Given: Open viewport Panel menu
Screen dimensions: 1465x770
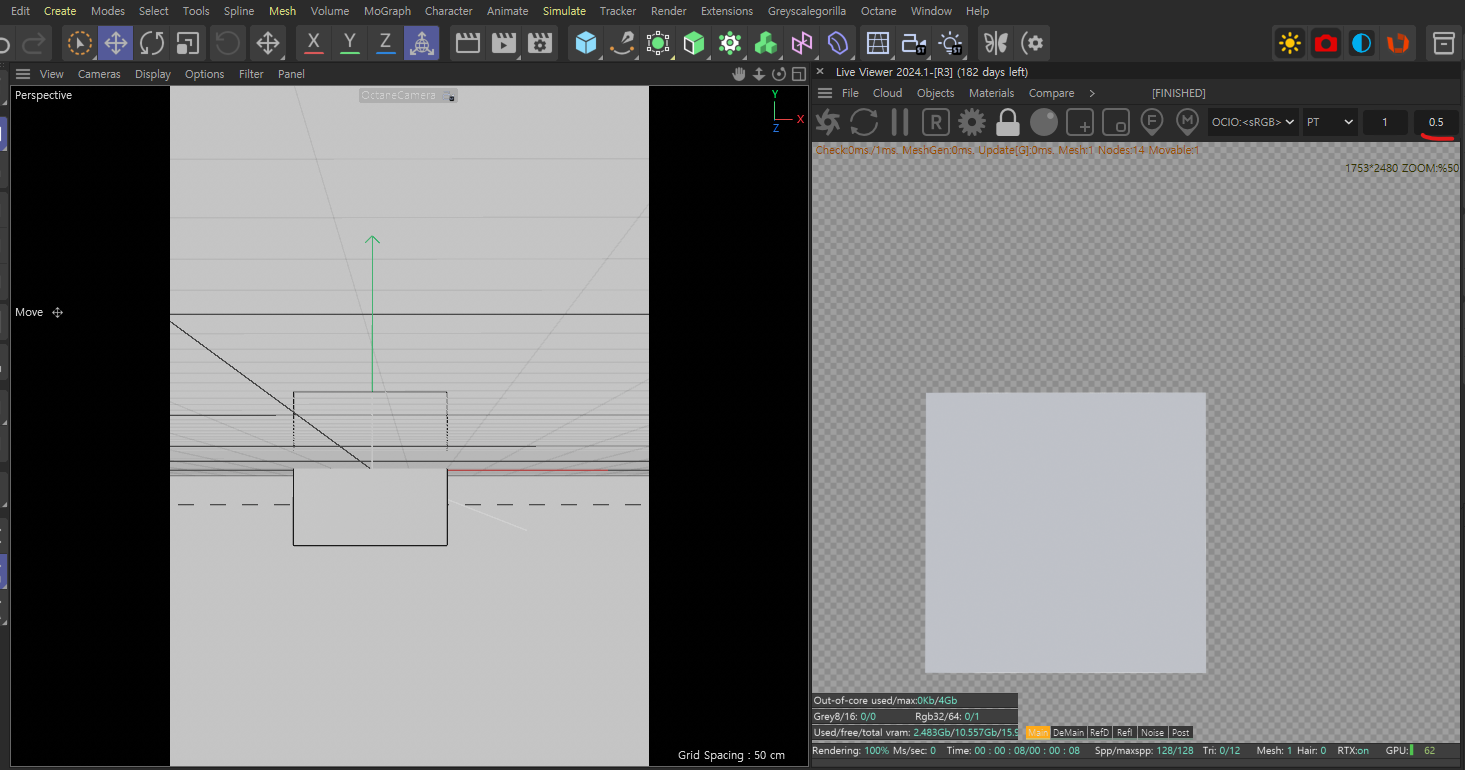Looking at the screenshot, I should point(291,74).
